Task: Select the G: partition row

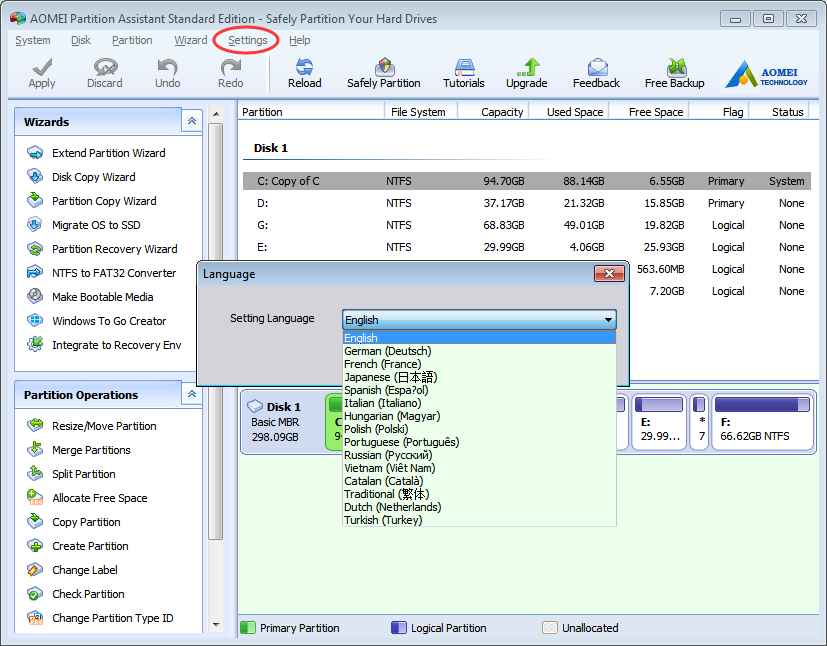Action: pyautogui.click(x=526, y=225)
